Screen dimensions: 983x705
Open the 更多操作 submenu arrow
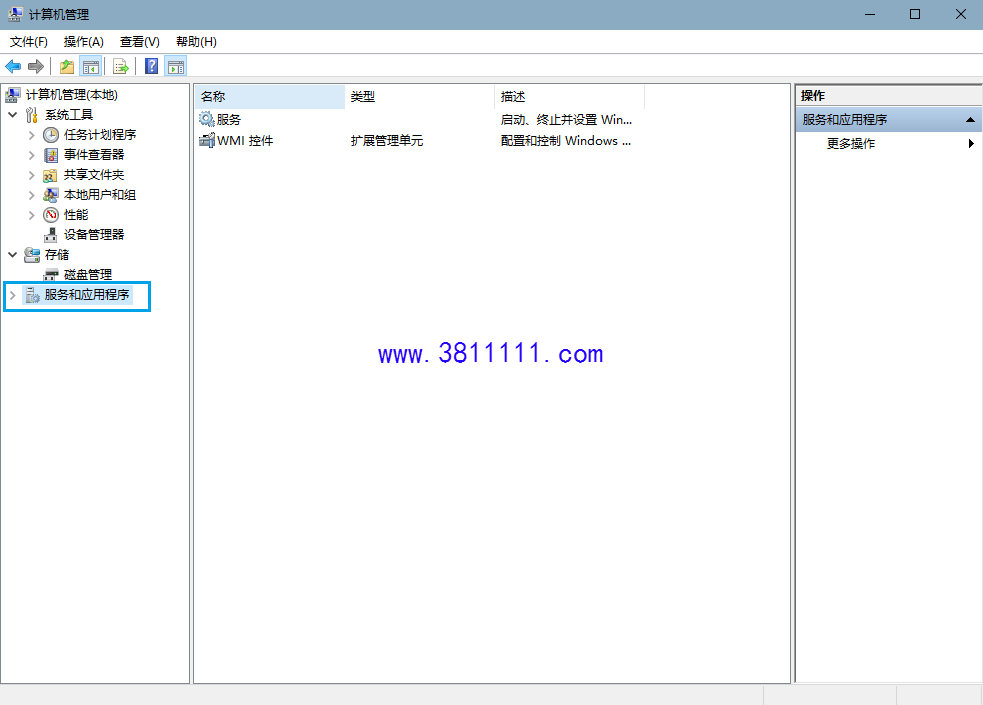pyautogui.click(x=971, y=144)
